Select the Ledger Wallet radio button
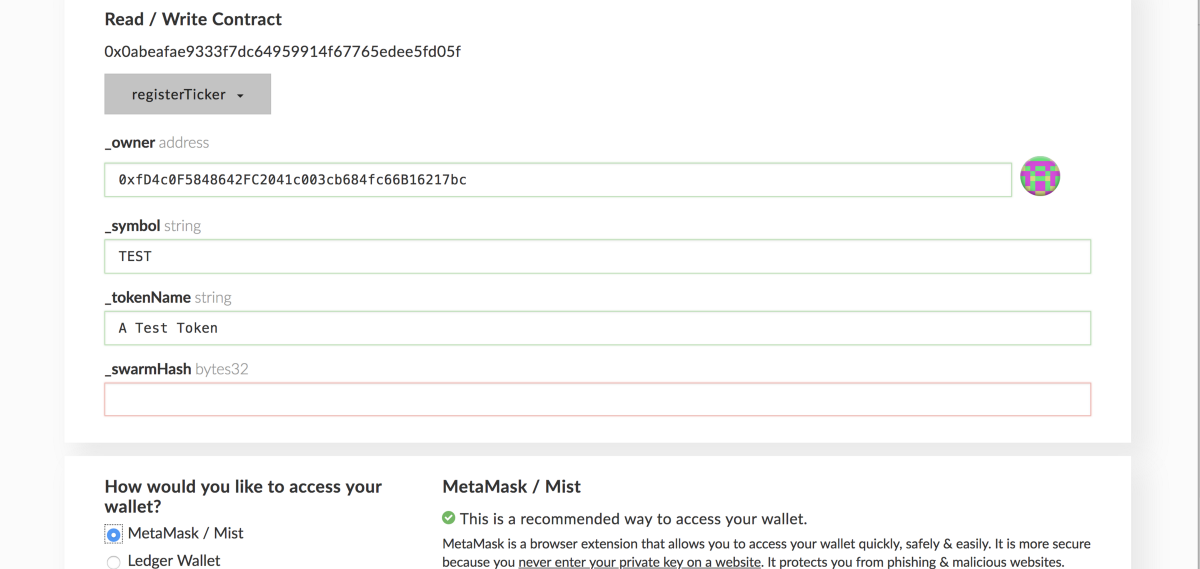This screenshot has width=1200, height=569. point(113,561)
